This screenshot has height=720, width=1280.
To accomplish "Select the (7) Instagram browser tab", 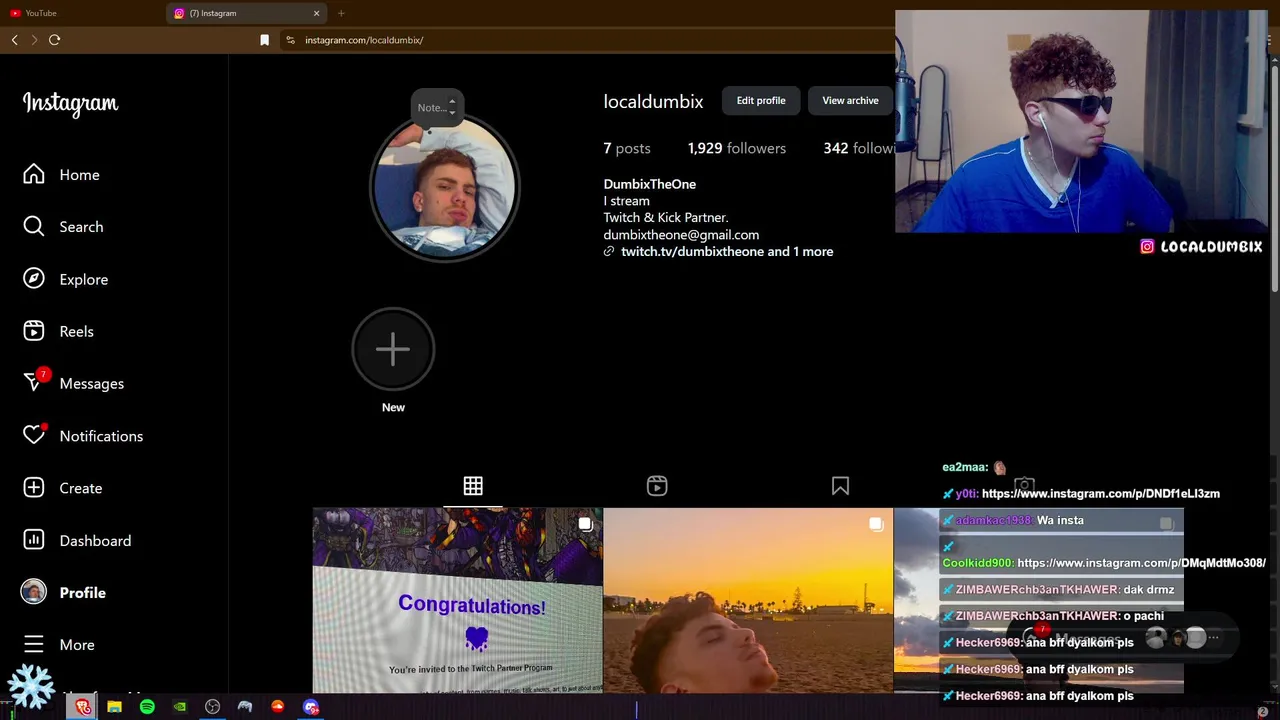I will pyautogui.click(x=246, y=13).
